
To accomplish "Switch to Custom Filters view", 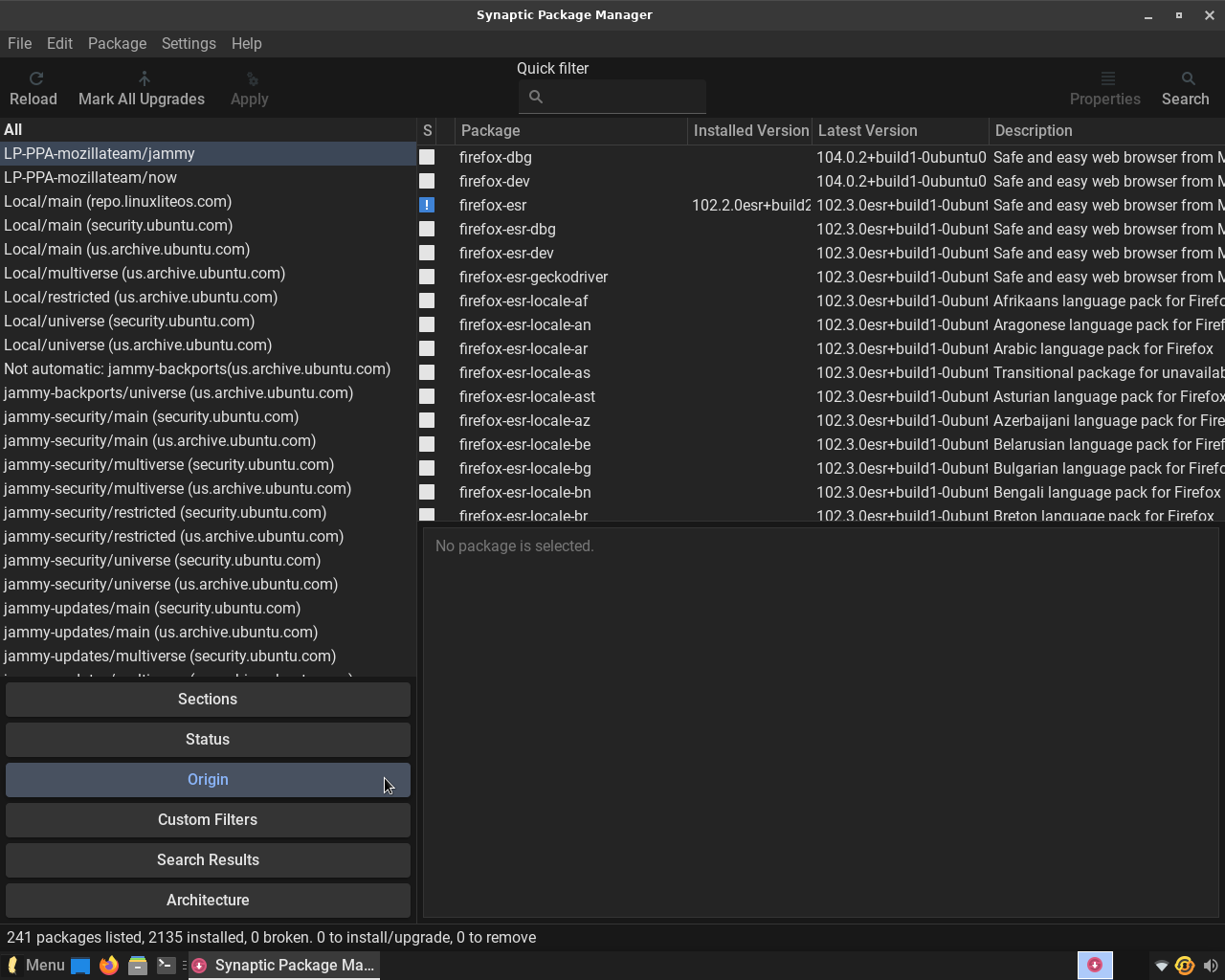I will (208, 819).
